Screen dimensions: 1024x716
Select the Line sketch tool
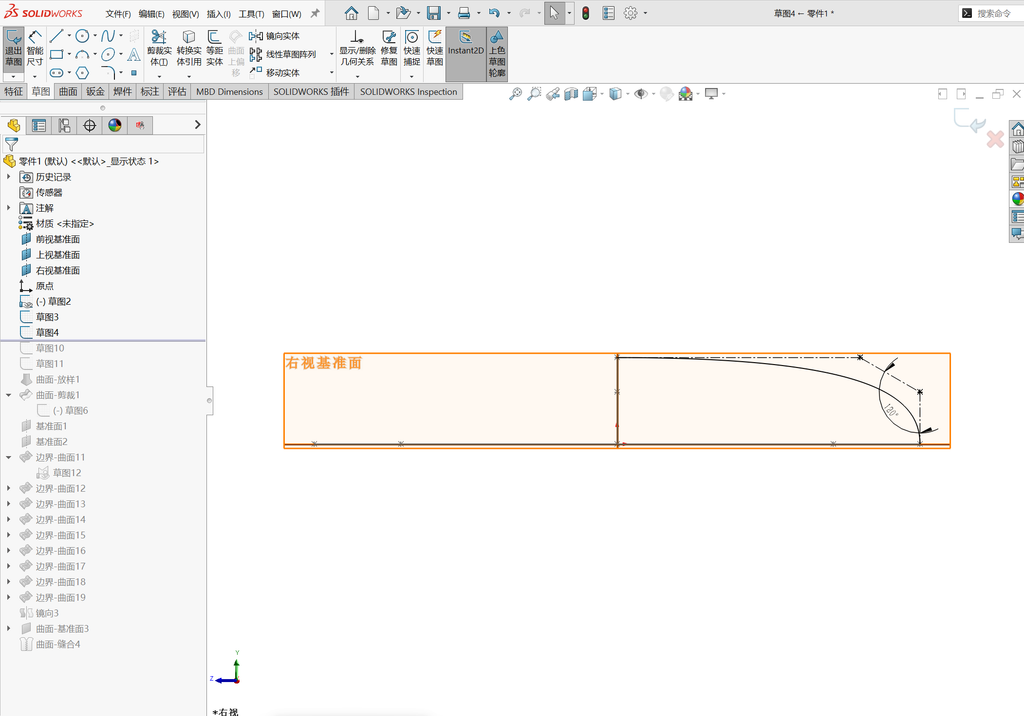pyautogui.click(x=57, y=36)
